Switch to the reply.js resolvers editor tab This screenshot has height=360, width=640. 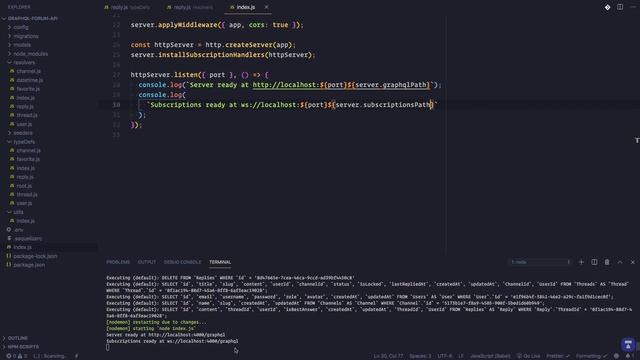click(190, 7)
